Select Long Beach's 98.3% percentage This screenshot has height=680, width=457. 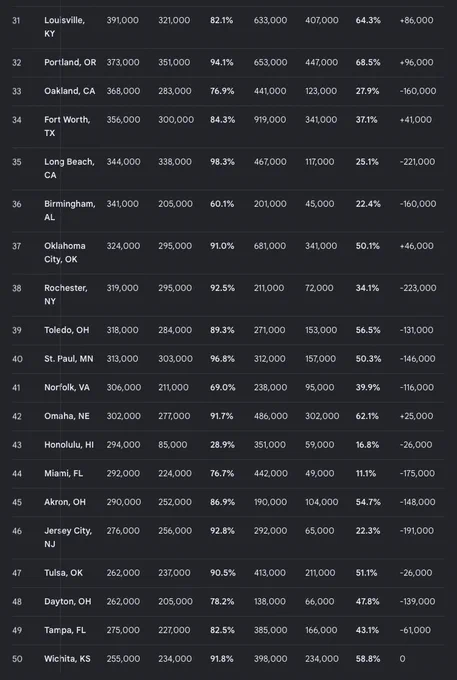pos(222,162)
